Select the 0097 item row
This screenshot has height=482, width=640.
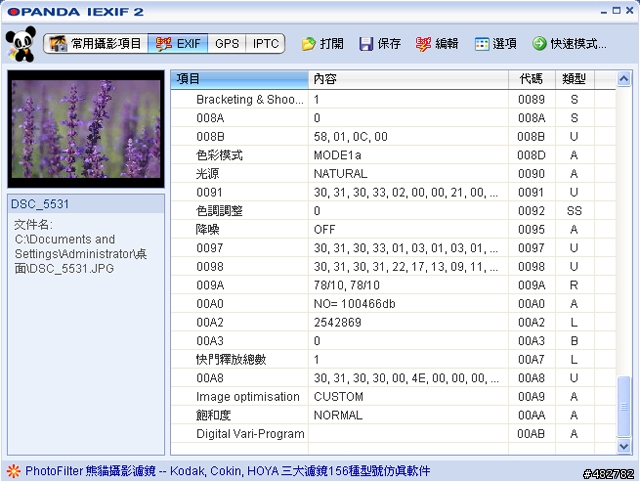tap(393, 248)
